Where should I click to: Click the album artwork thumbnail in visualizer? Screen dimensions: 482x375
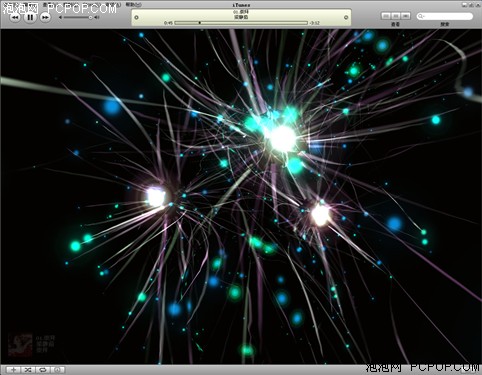point(20,344)
